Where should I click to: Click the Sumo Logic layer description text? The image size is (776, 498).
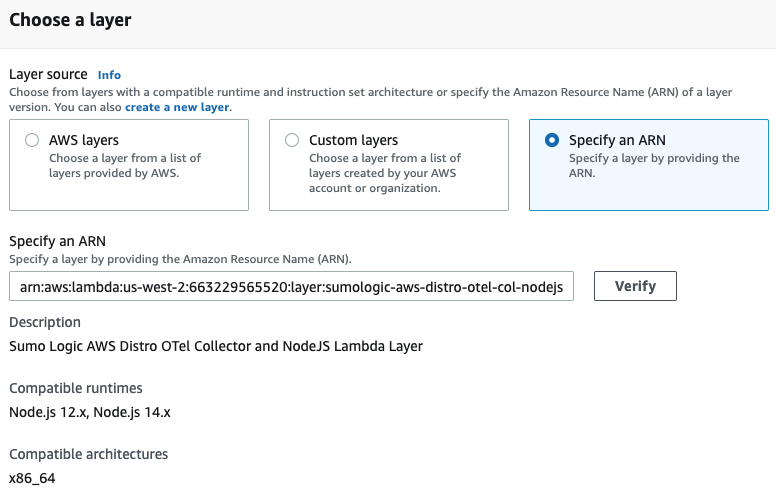click(x=215, y=347)
